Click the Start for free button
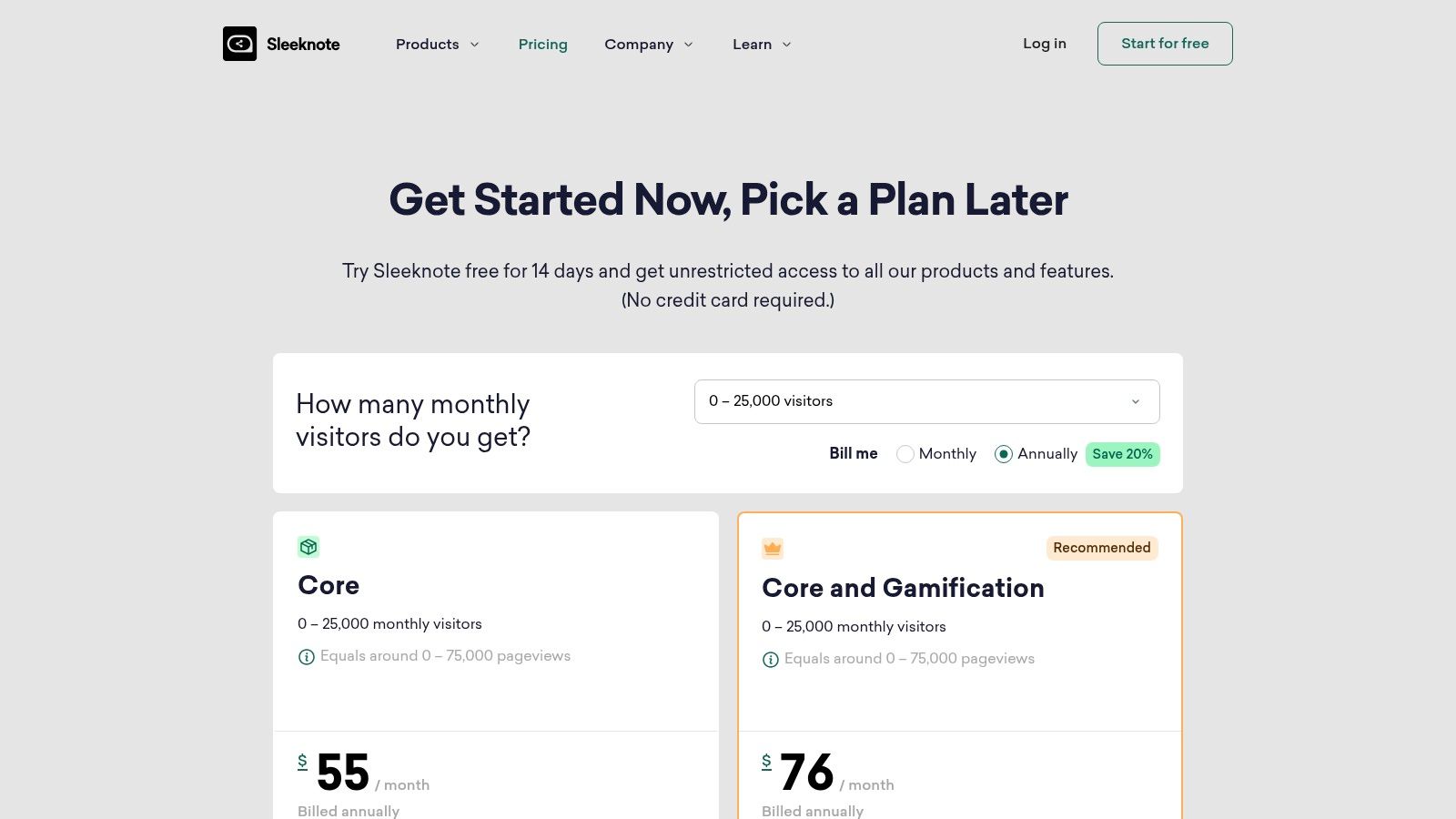Viewport: 1456px width, 819px height. [x=1165, y=44]
